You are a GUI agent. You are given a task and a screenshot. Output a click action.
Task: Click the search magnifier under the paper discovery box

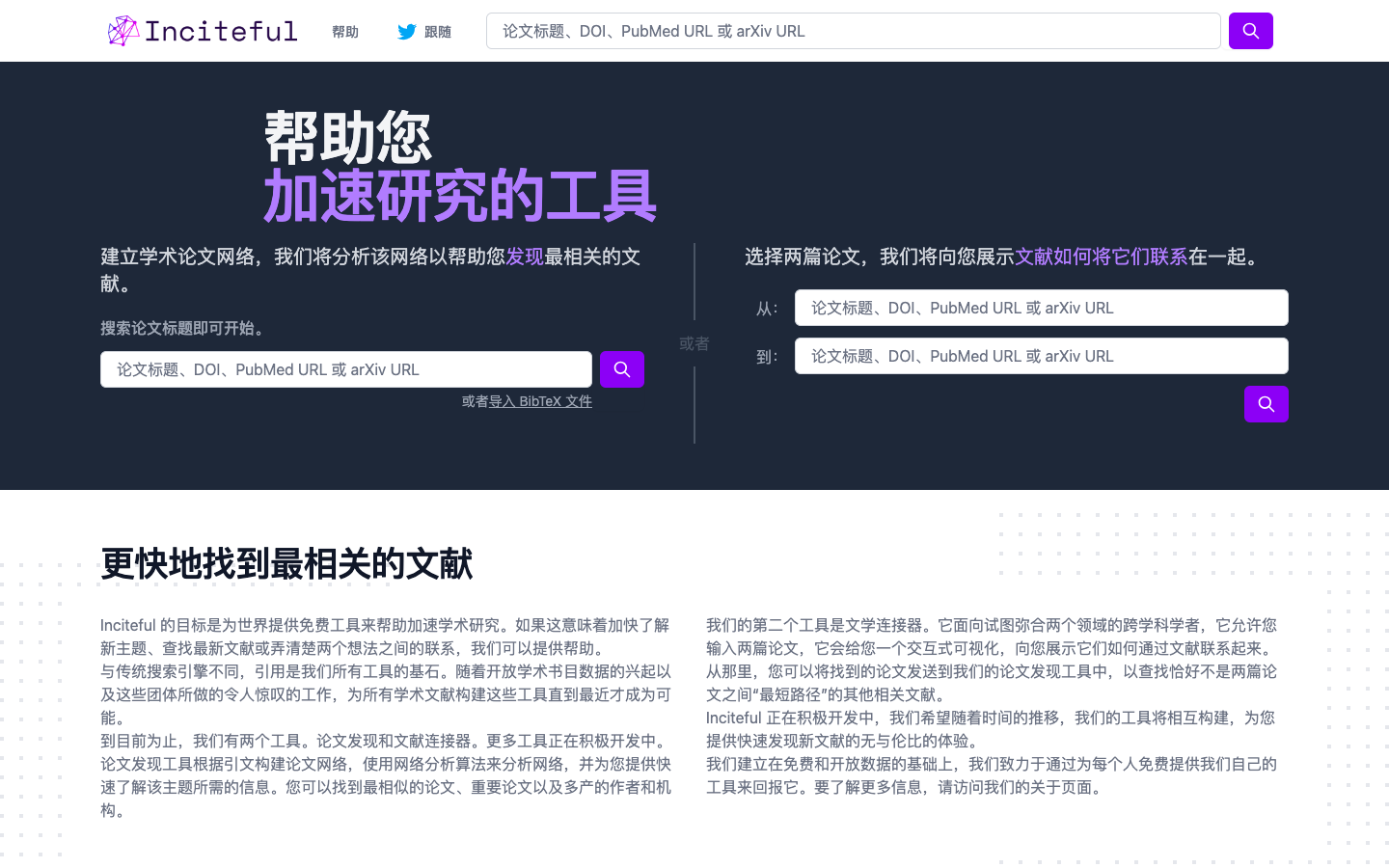click(621, 368)
